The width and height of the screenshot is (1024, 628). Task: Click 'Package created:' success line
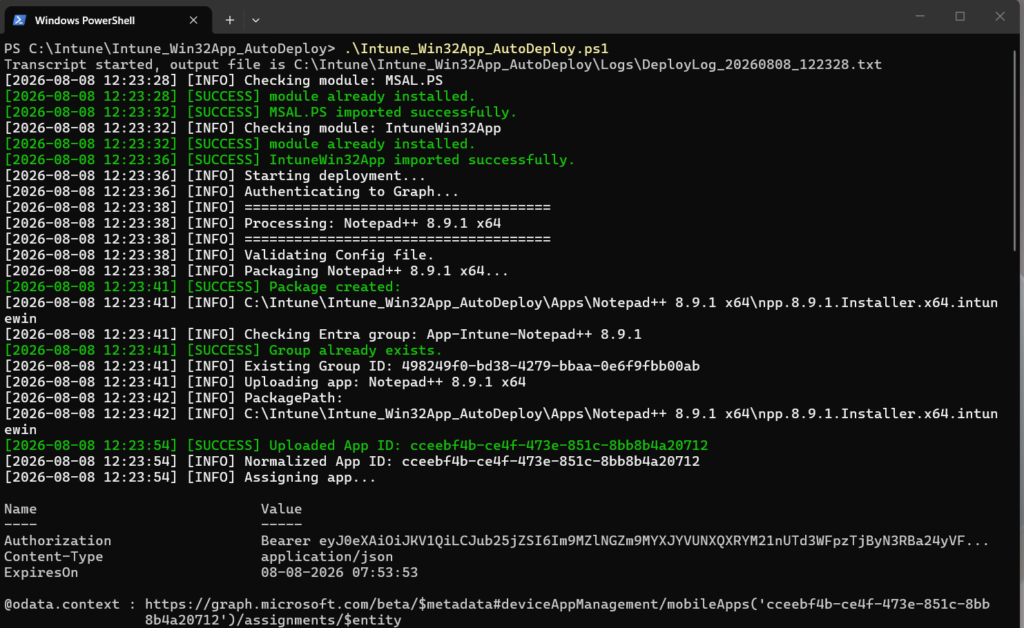coord(202,287)
